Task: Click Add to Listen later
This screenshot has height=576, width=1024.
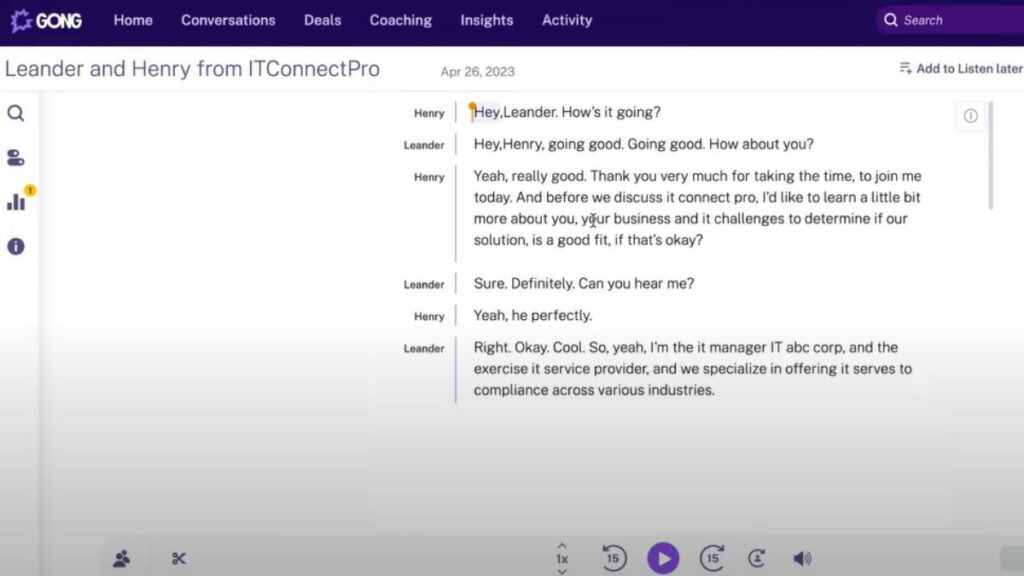Action: (x=960, y=68)
